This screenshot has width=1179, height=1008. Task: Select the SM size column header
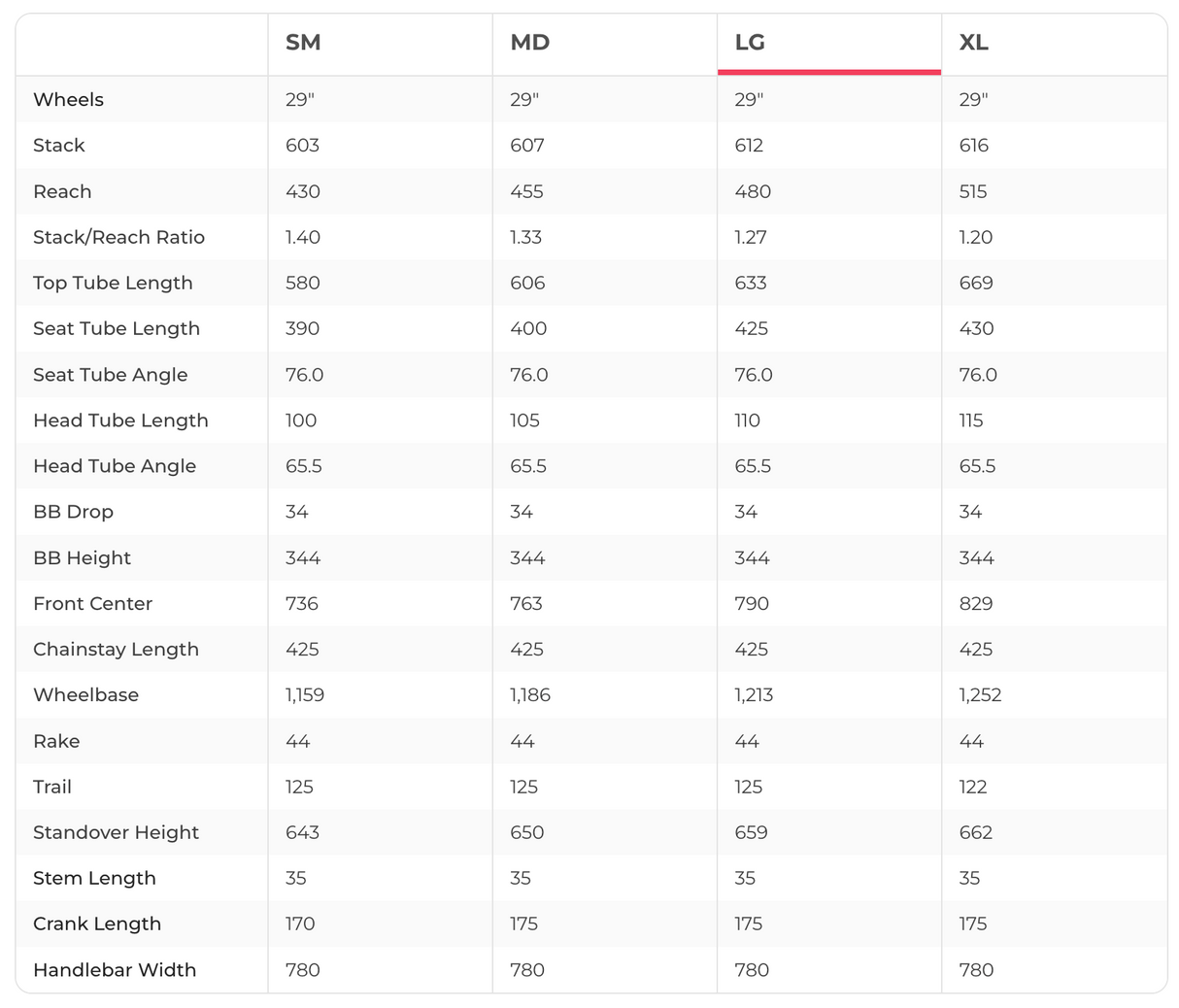click(303, 43)
